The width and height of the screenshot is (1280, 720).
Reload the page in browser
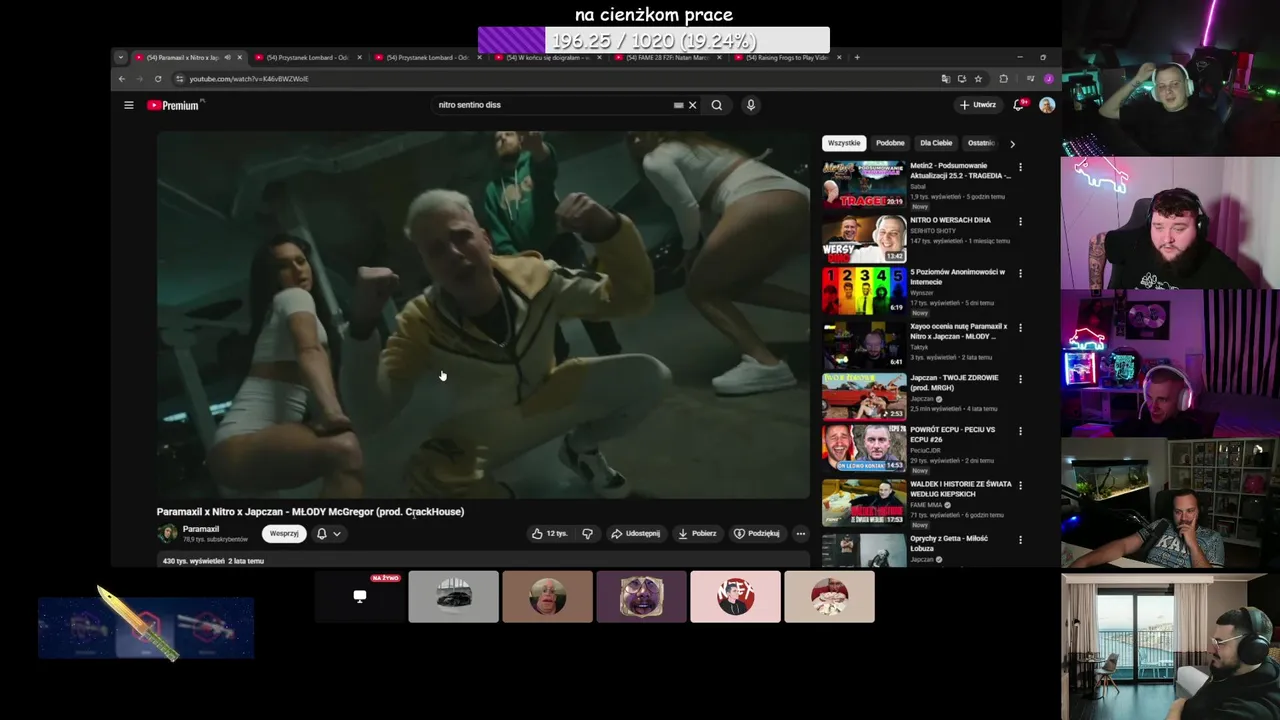click(158, 79)
